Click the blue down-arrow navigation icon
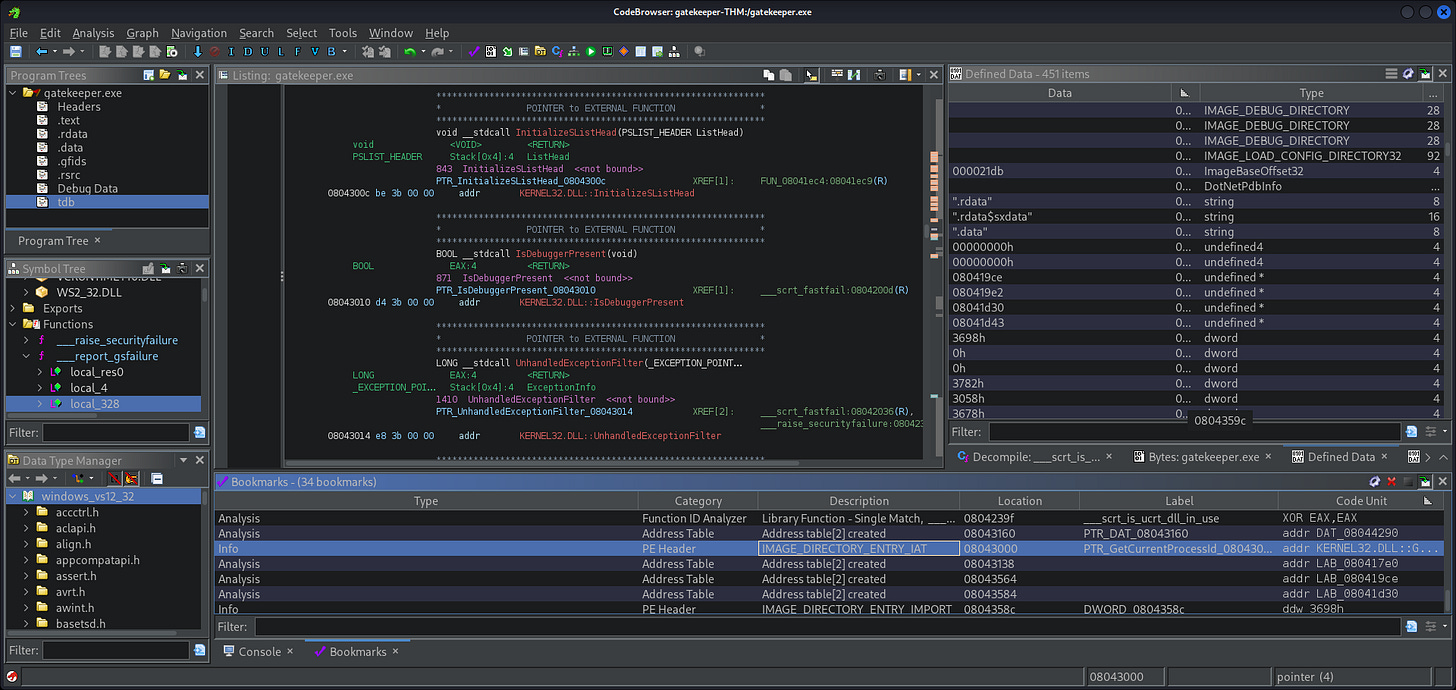 point(198,51)
